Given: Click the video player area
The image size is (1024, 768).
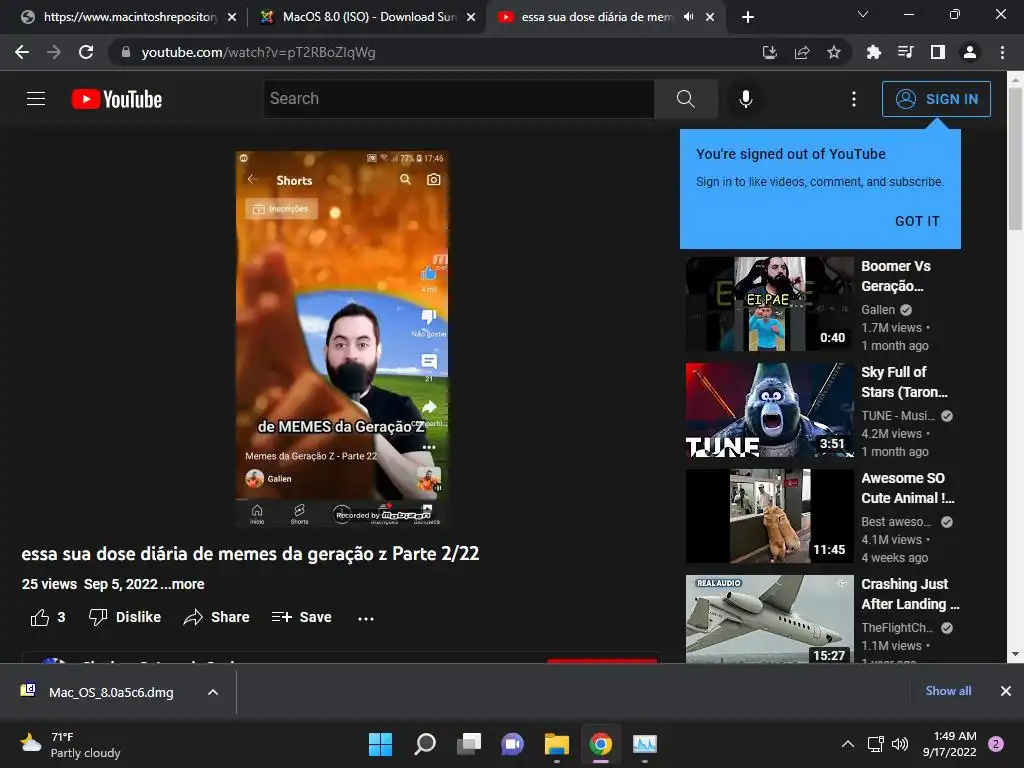Looking at the screenshot, I should tap(342, 338).
